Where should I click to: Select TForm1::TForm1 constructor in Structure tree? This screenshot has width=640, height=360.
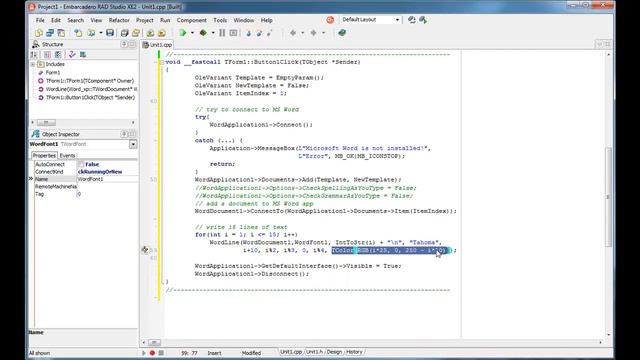pyautogui.click(x=90, y=81)
